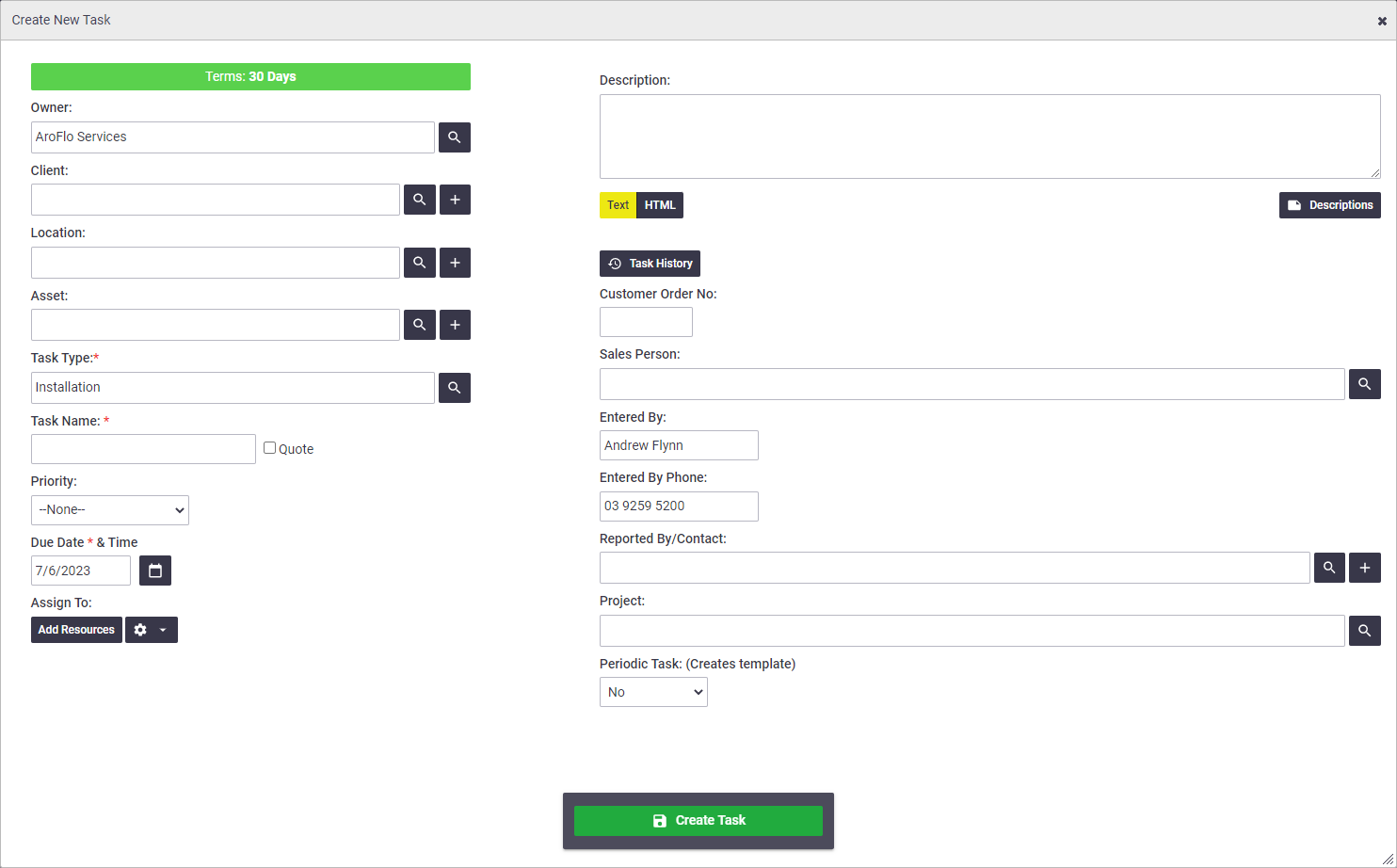Click Add Resources button

(76, 630)
